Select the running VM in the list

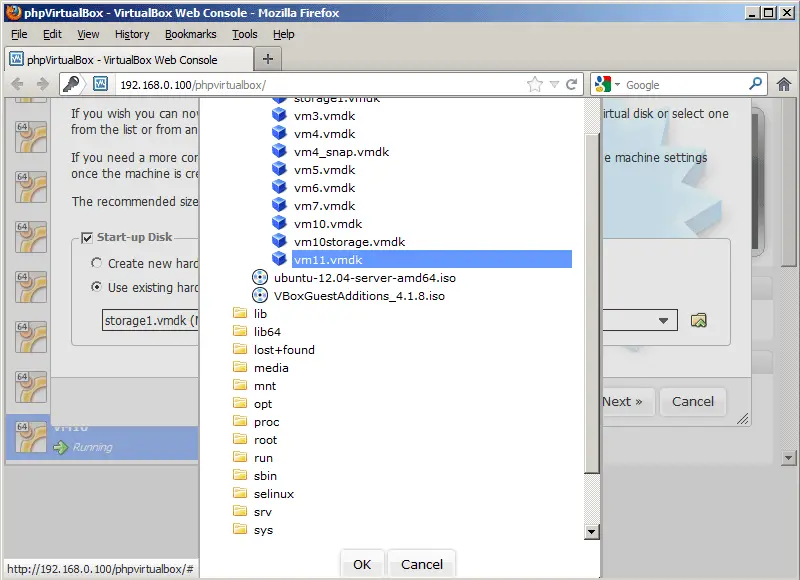click(x=102, y=436)
